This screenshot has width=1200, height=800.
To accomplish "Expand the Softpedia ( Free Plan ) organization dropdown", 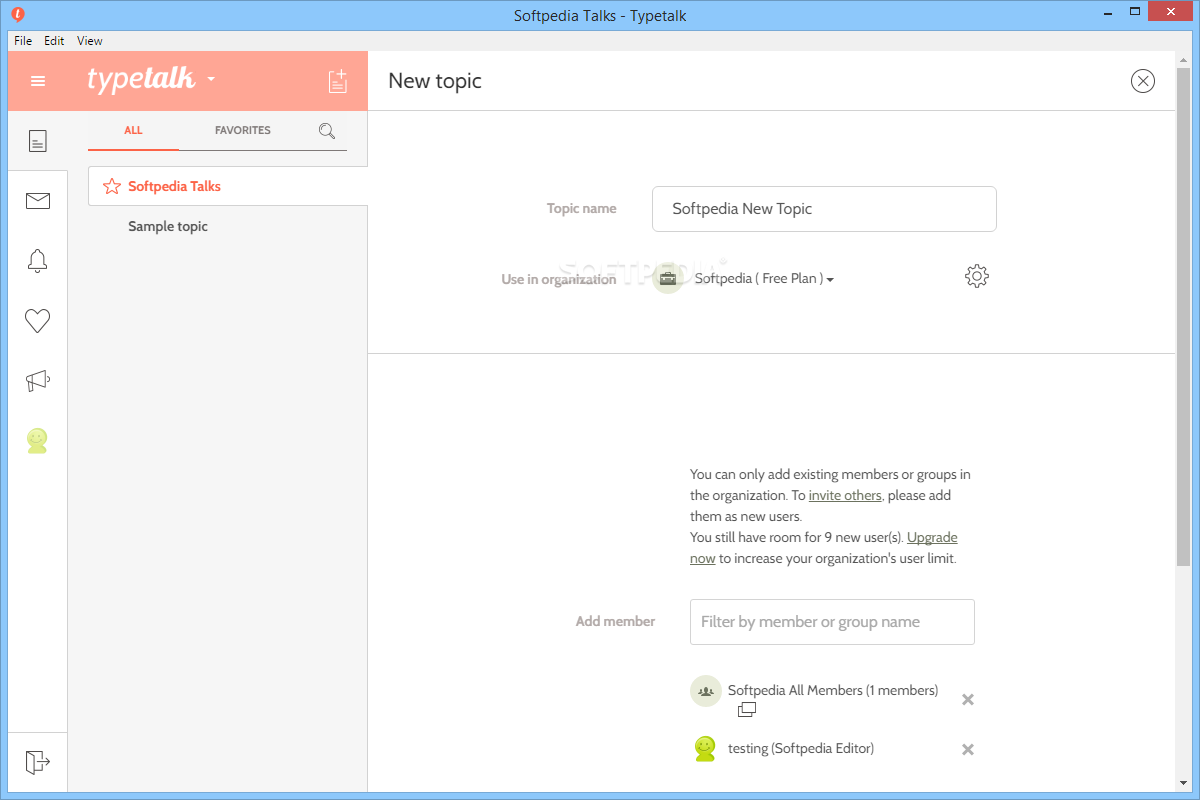I will 765,279.
